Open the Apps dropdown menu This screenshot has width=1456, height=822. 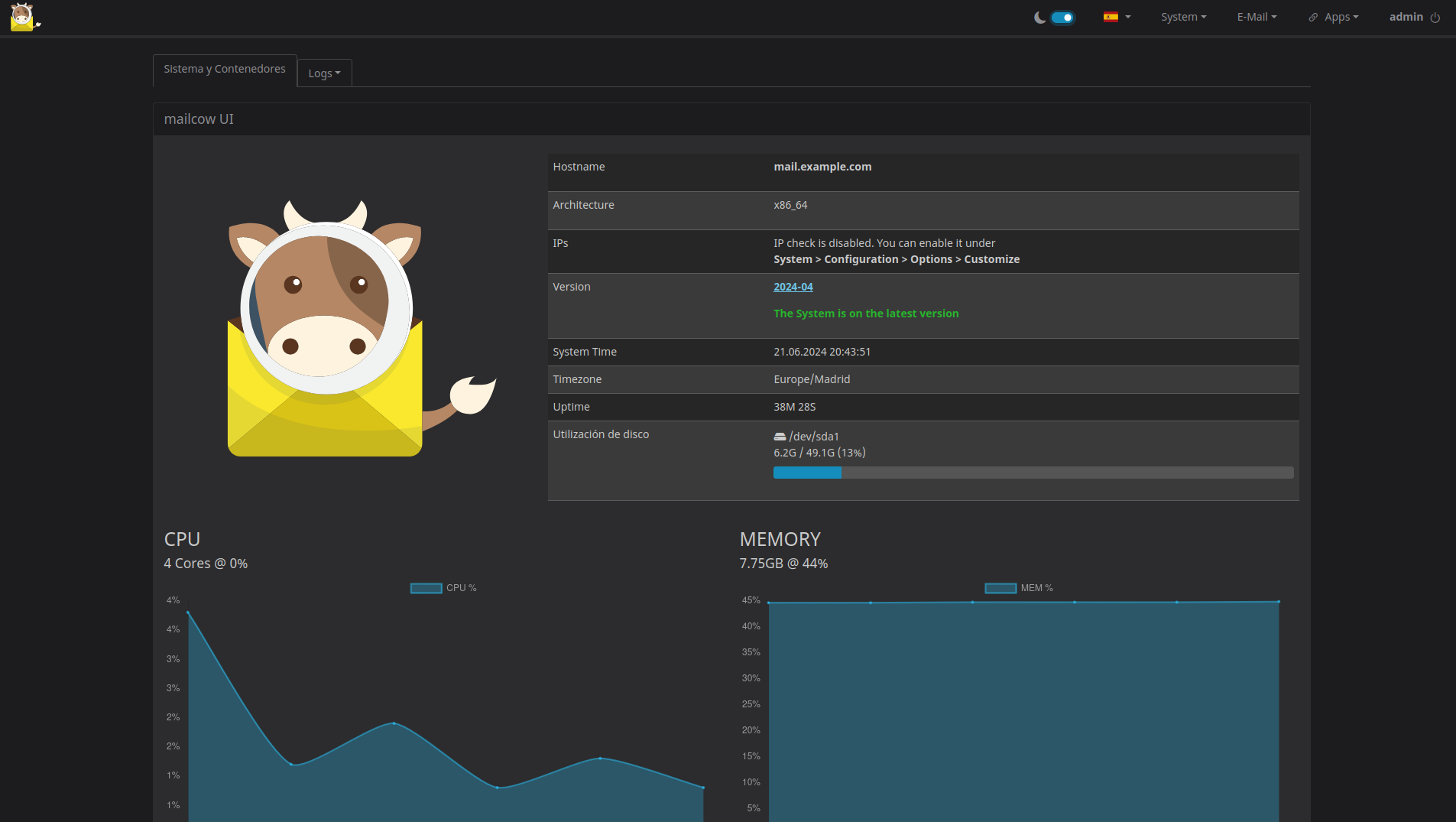point(1341,17)
